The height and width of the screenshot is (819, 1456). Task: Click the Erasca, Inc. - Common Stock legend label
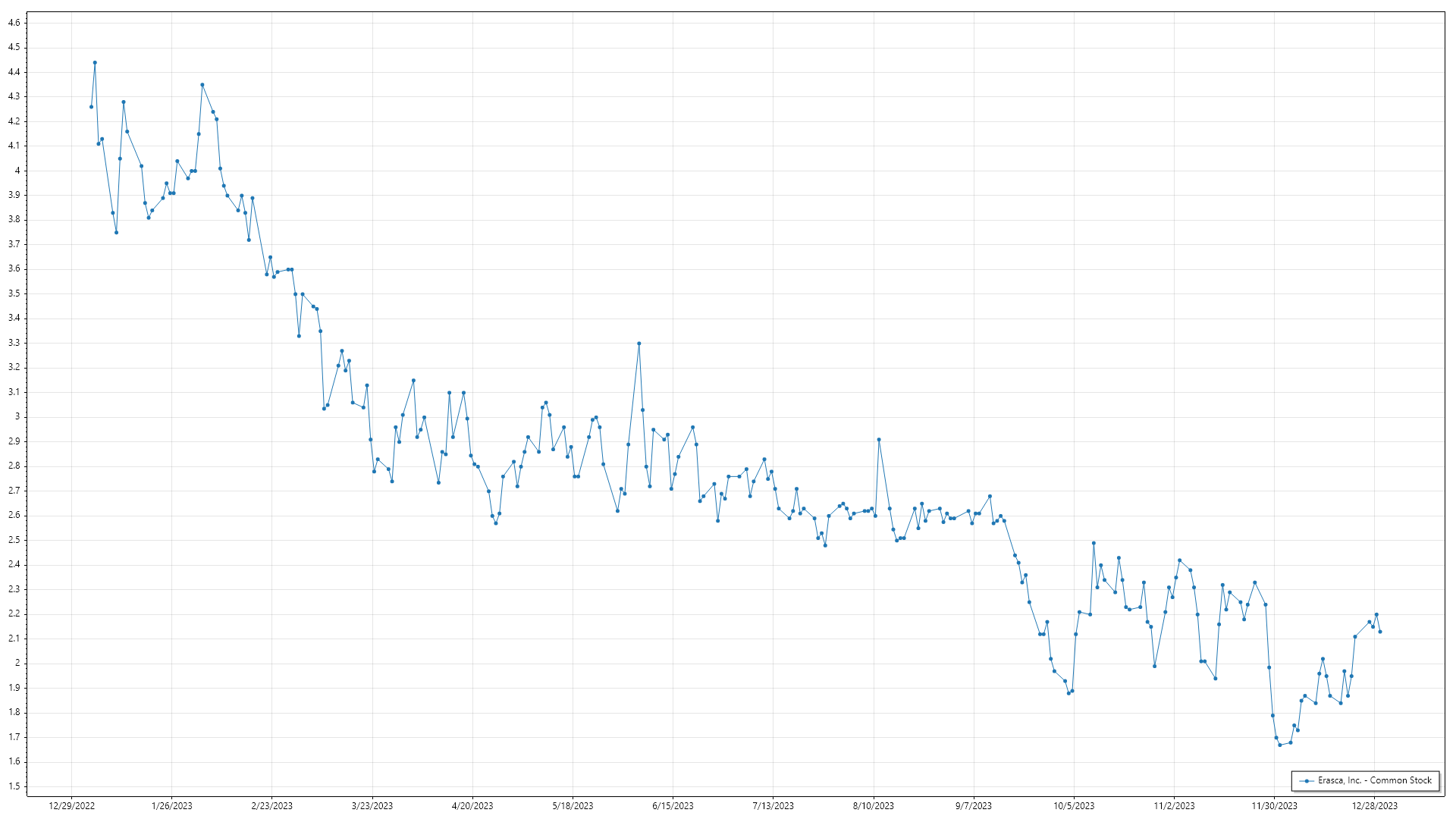[1374, 780]
